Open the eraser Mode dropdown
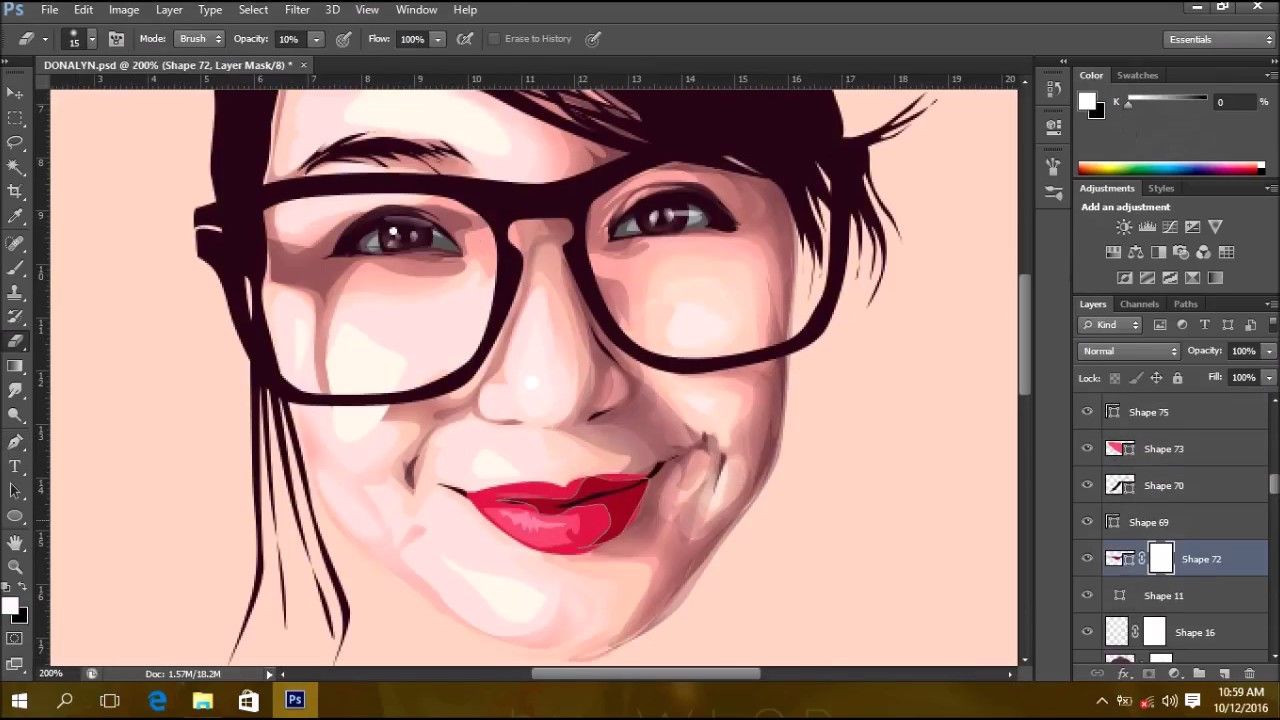 [x=200, y=39]
